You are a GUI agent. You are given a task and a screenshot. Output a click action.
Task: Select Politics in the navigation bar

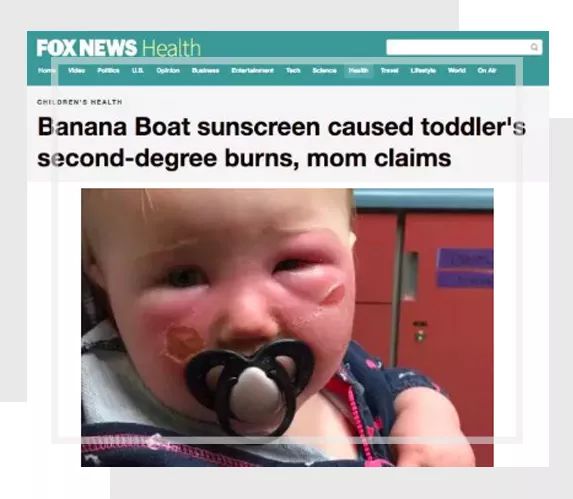[108, 71]
